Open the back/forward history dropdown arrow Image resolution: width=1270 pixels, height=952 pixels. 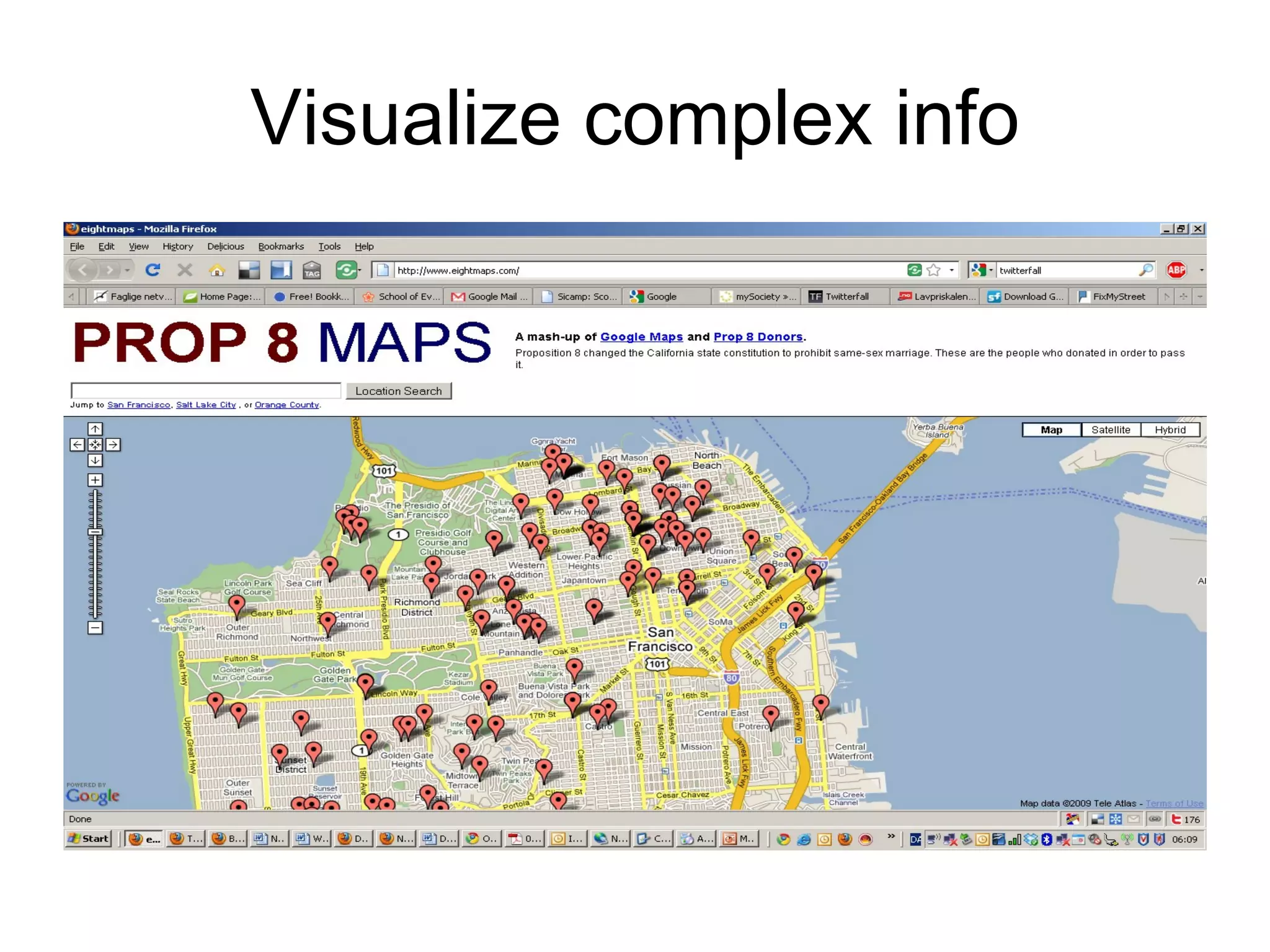(127, 270)
